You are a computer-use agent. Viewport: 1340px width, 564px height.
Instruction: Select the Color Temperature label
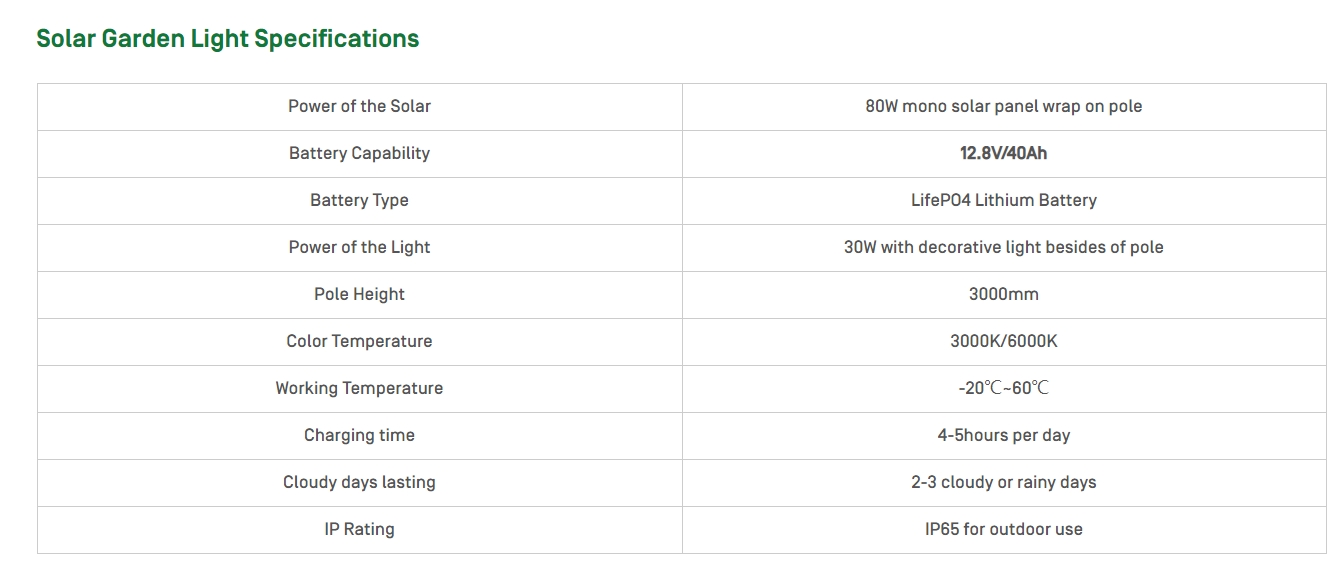click(359, 341)
